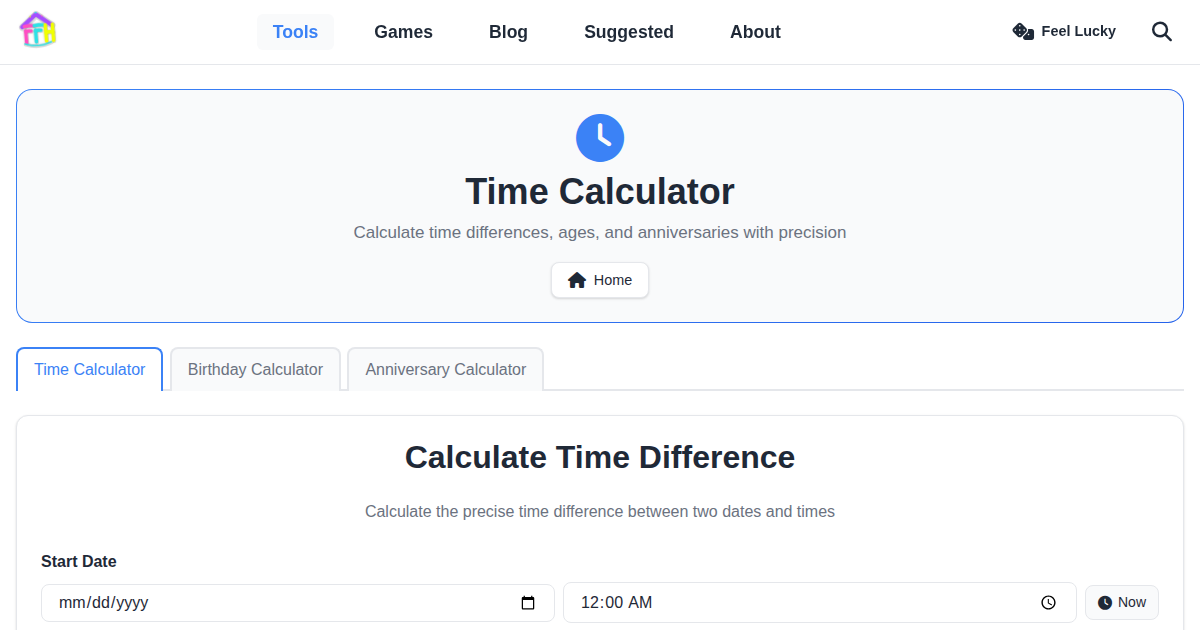
Task: Open the Tools menu item
Action: [295, 31]
